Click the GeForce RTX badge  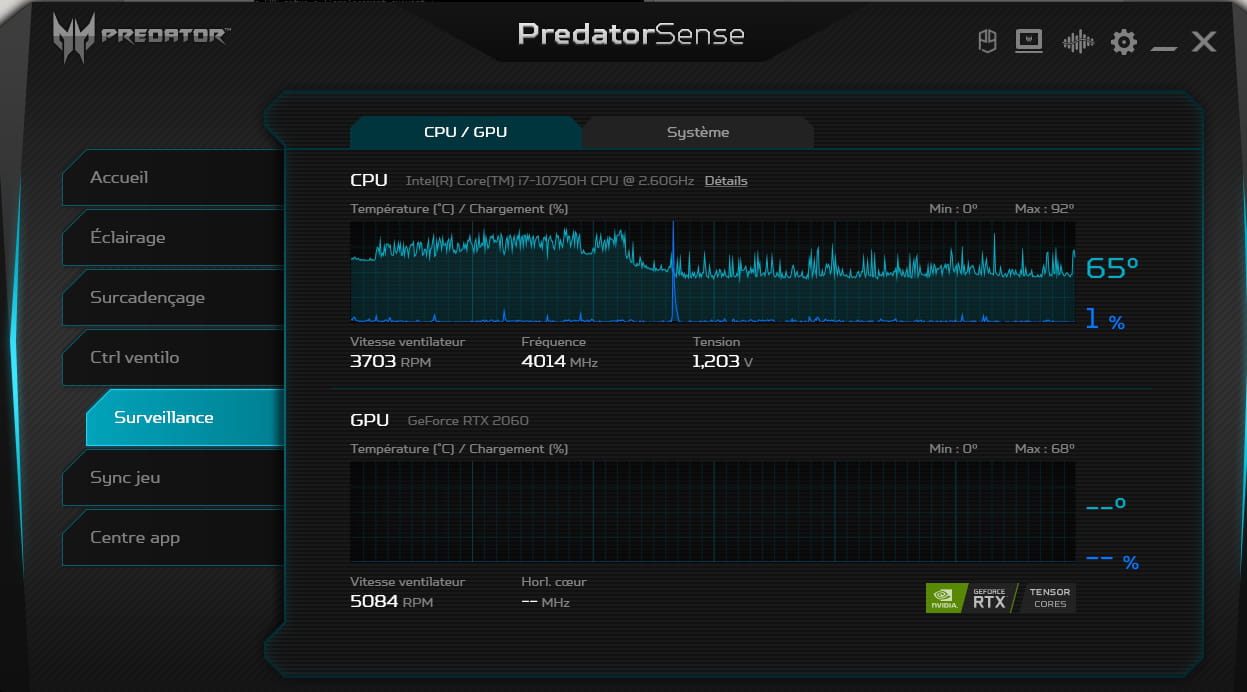coord(990,598)
